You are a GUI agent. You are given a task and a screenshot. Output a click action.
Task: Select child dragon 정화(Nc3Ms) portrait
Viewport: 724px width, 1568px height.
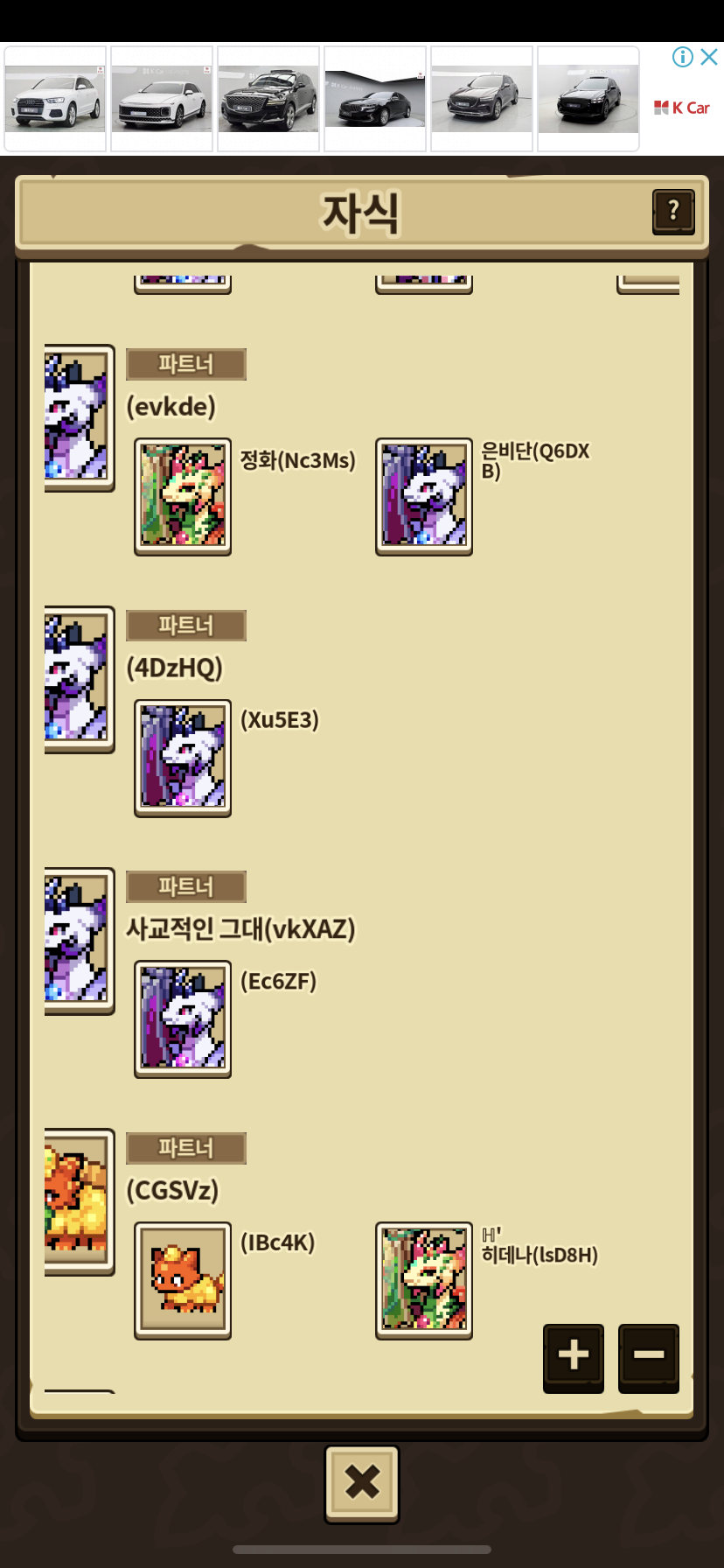point(183,496)
